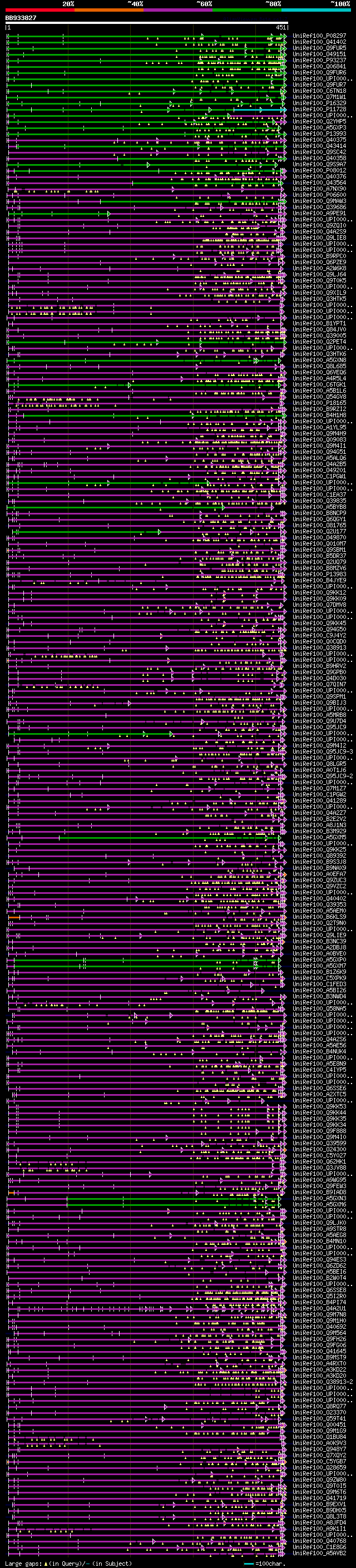Image resolution: width=356 pixels, height=1568 pixels.
Task: Select hit UniRef100_C5YGB7
Action: [x=319, y=1461]
